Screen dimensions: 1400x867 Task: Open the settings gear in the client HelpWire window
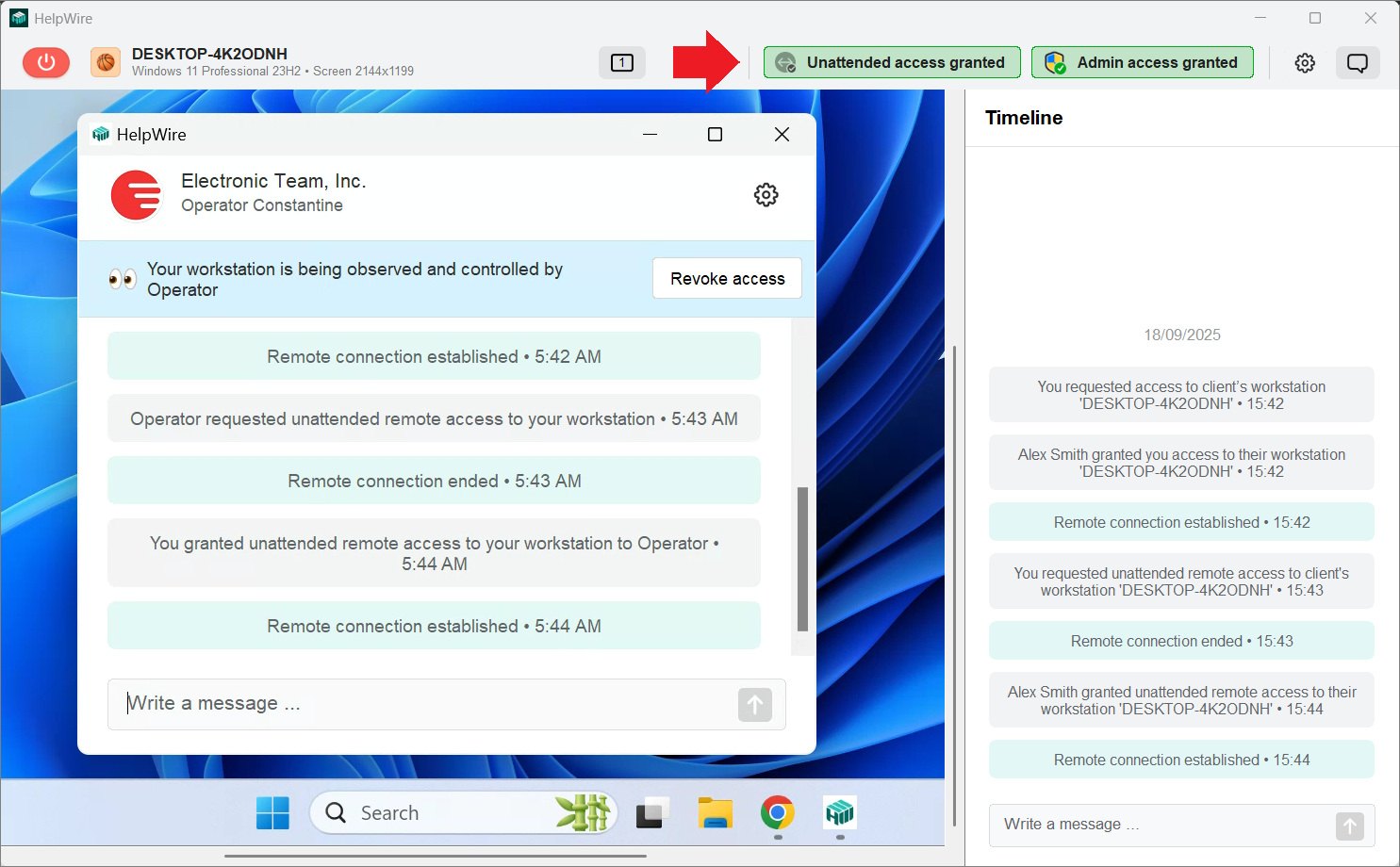click(x=766, y=195)
